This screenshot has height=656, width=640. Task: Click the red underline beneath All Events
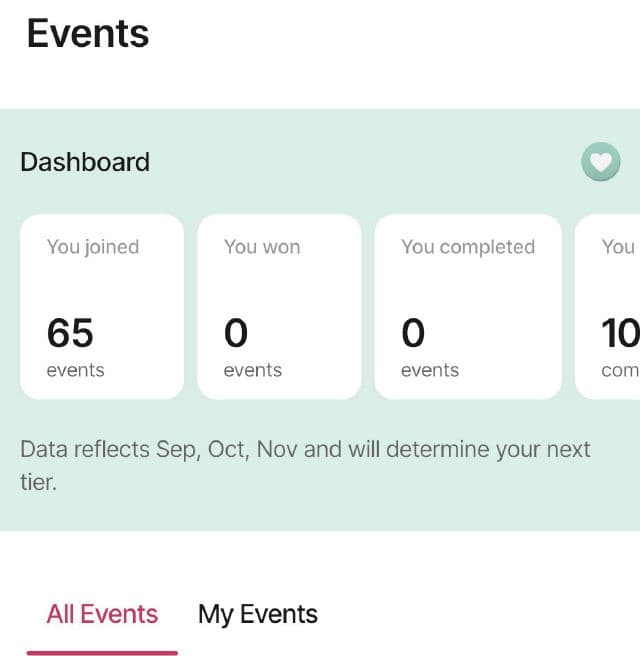point(102,652)
